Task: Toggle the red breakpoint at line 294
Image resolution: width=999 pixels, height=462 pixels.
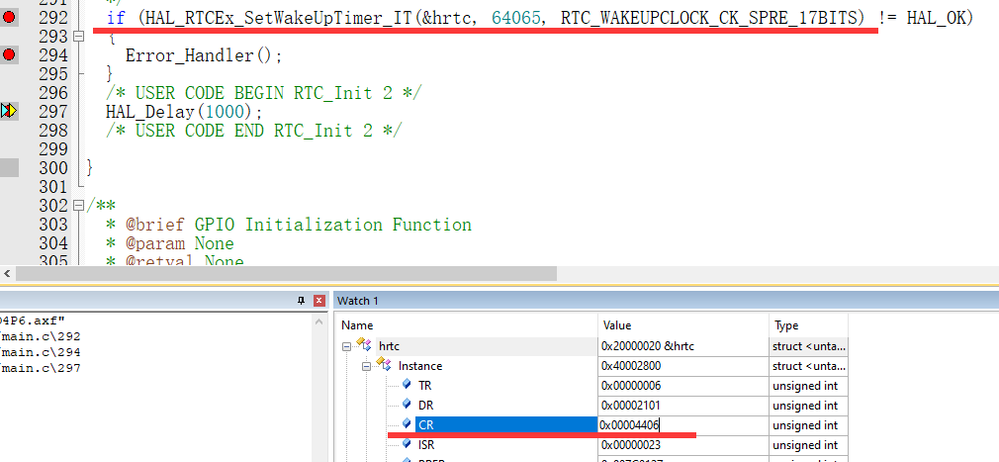Action: pos(9,55)
